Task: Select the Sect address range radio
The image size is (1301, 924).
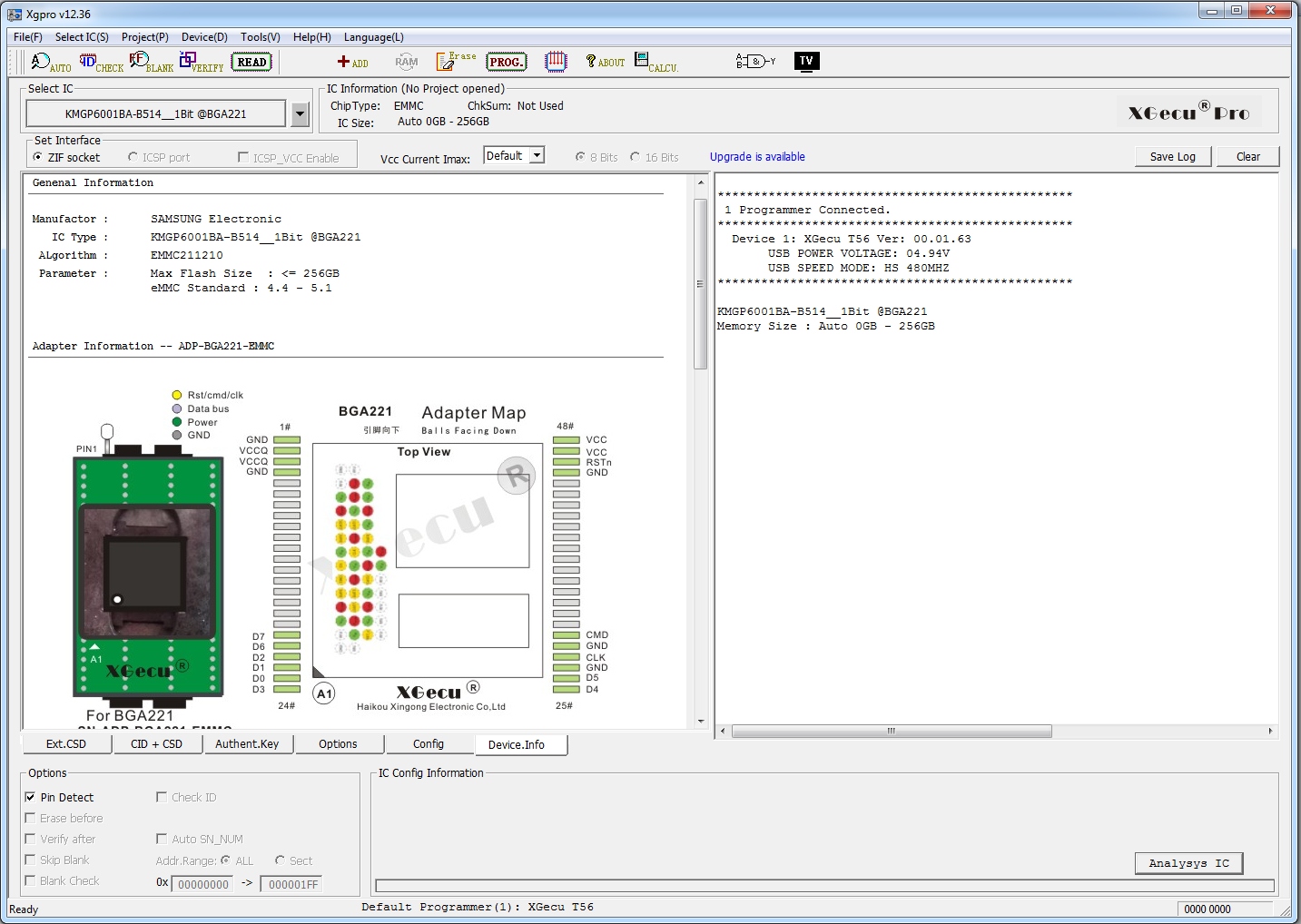Action: coord(280,860)
